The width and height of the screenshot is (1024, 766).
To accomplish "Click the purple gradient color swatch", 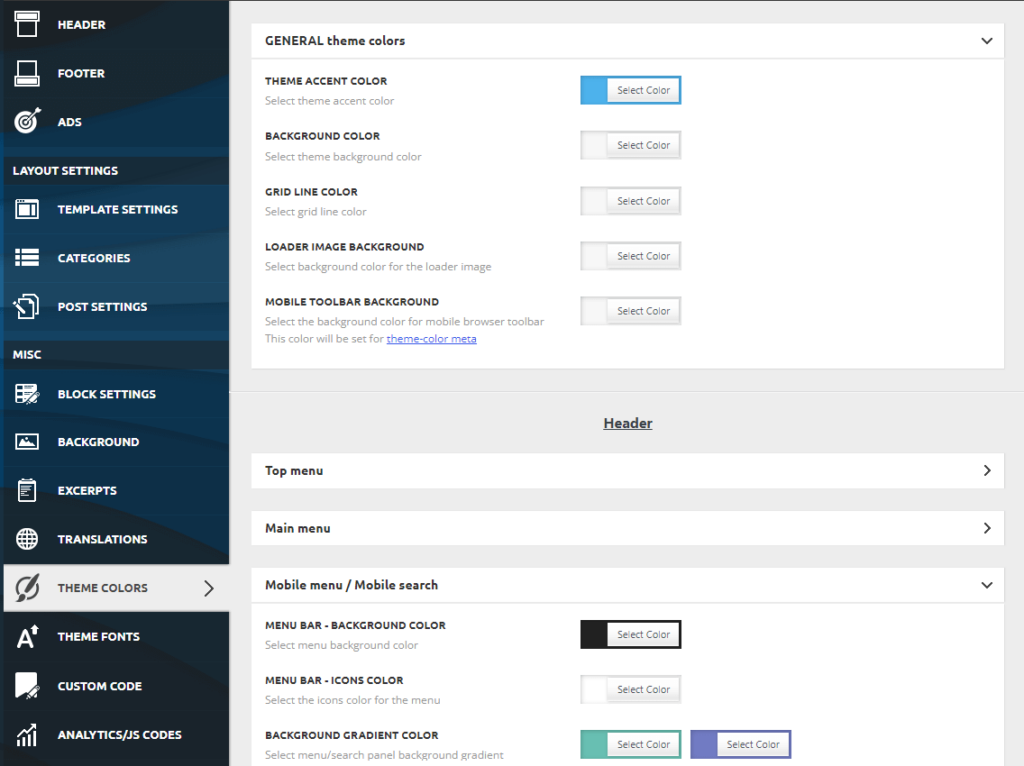I will (x=703, y=744).
